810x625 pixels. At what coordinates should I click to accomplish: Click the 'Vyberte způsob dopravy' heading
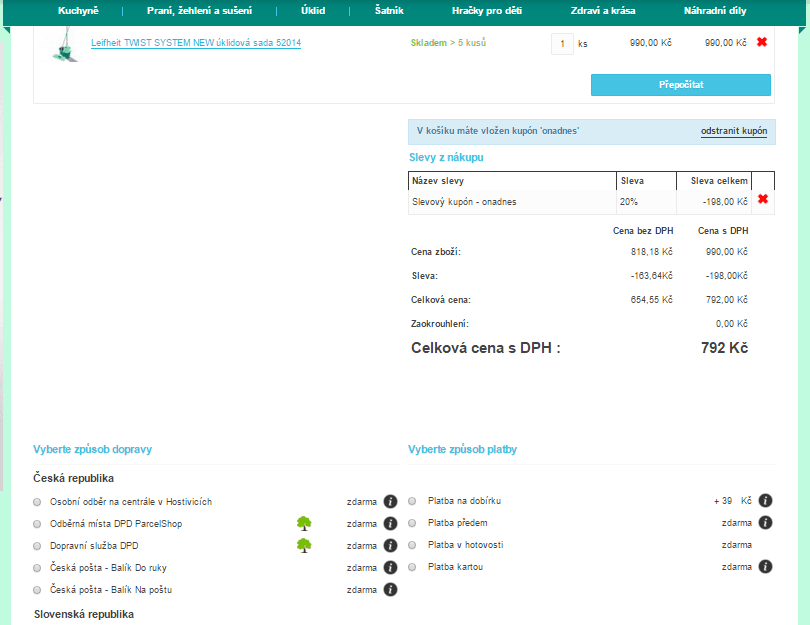click(x=92, y=449)
